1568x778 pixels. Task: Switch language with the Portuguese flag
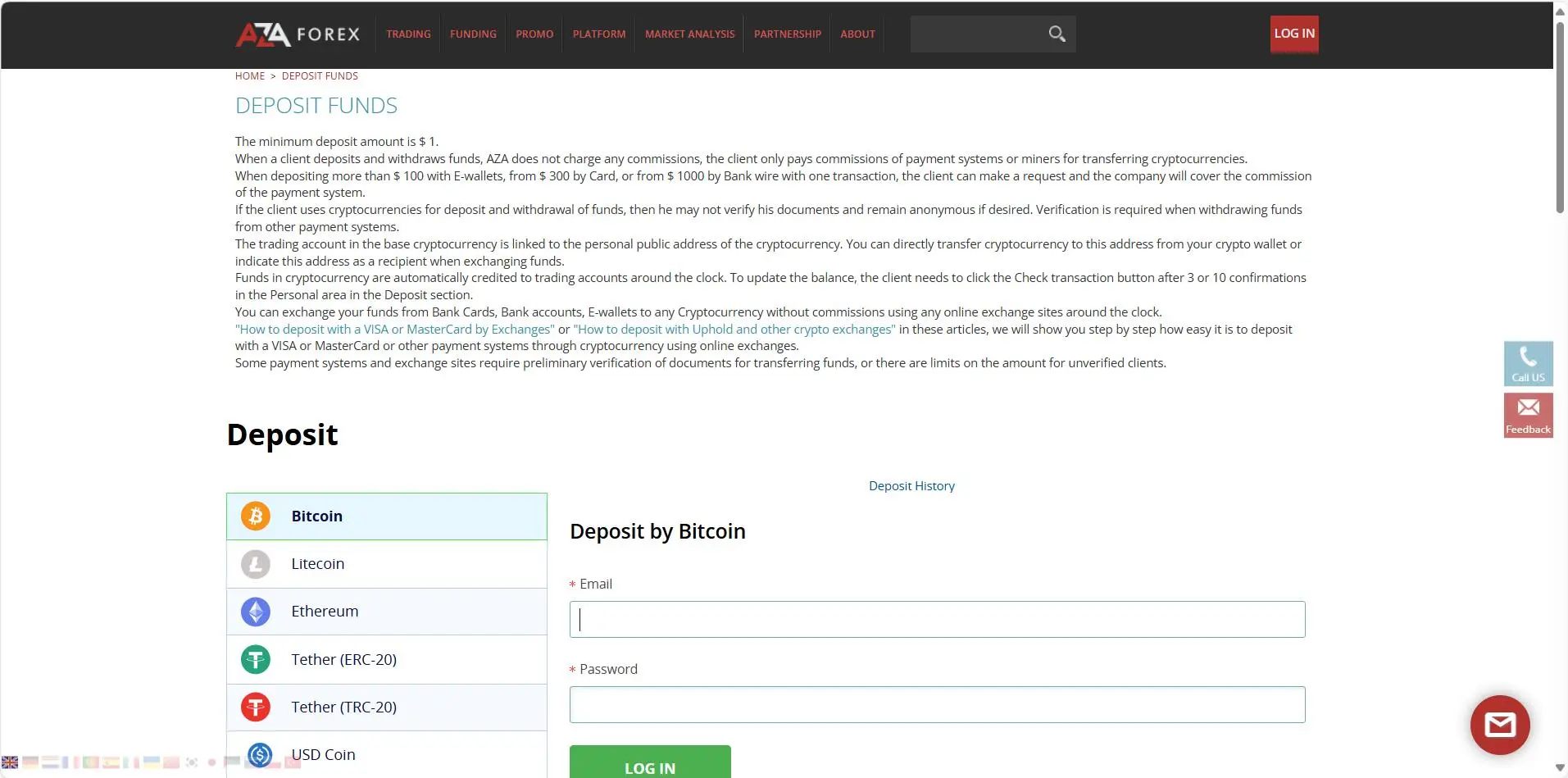tap(91, 762)
